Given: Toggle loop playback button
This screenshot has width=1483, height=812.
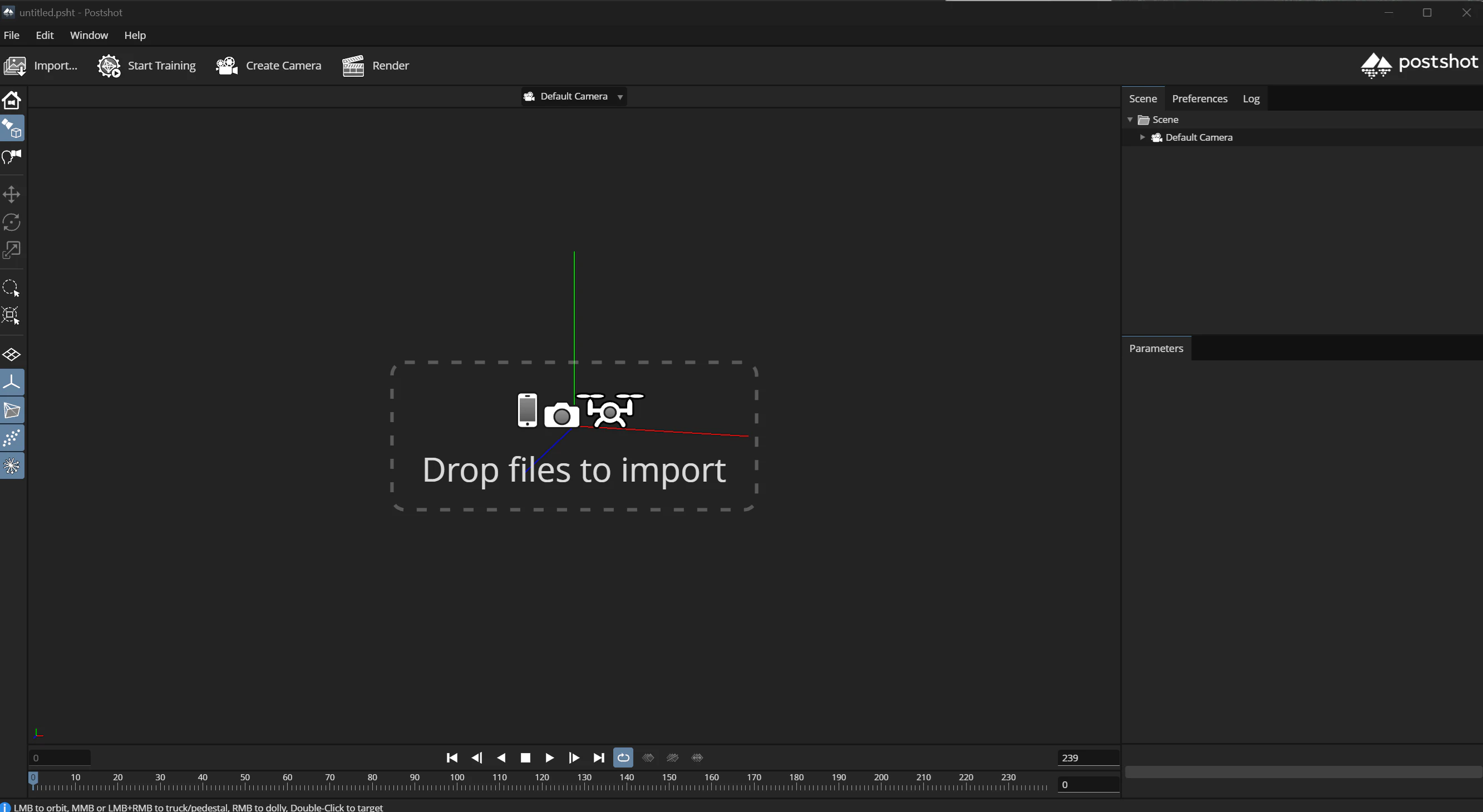Looking at the screenshot, I should [x=623, y=757].
